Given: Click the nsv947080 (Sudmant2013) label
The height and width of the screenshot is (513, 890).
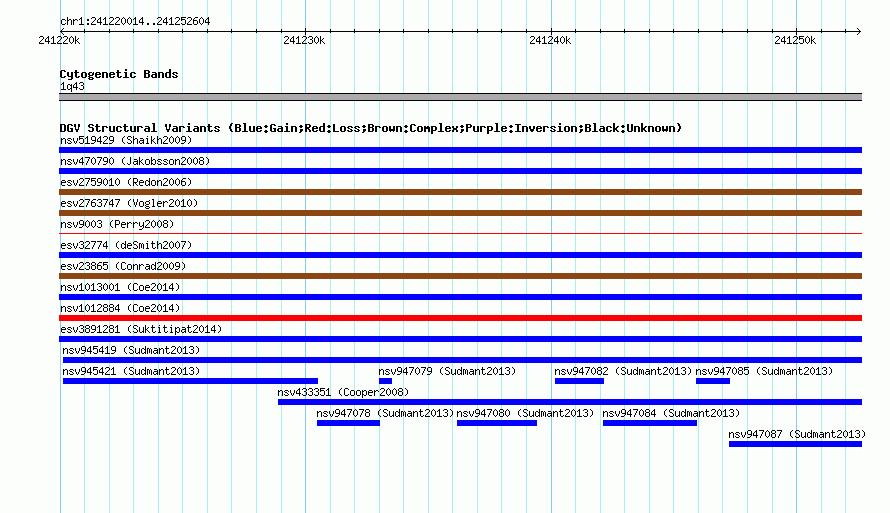Looking at the screenshot, I should pos(525,413).
